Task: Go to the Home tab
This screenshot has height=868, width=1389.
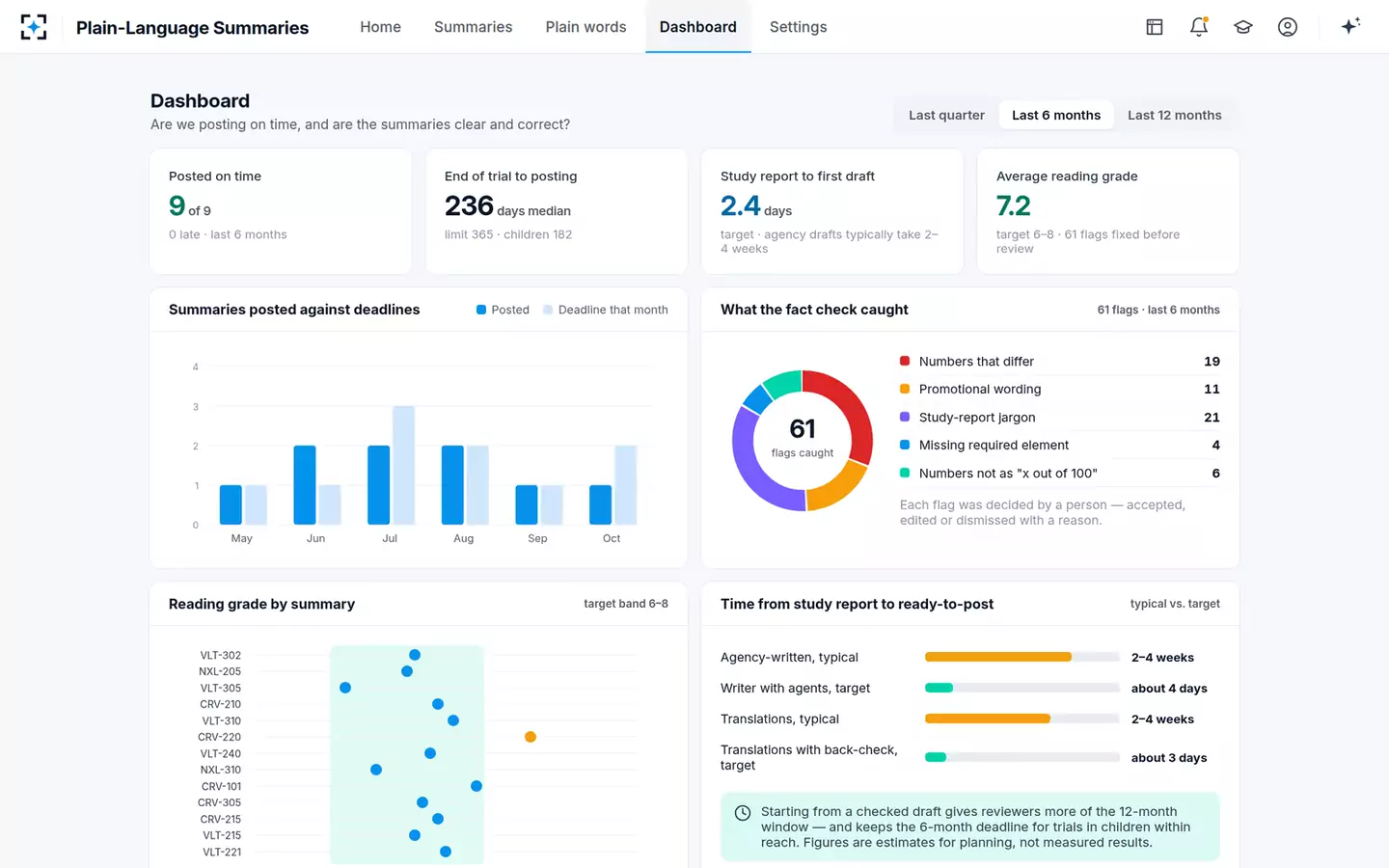Action: pyautogui.click(x=380, y=27)
